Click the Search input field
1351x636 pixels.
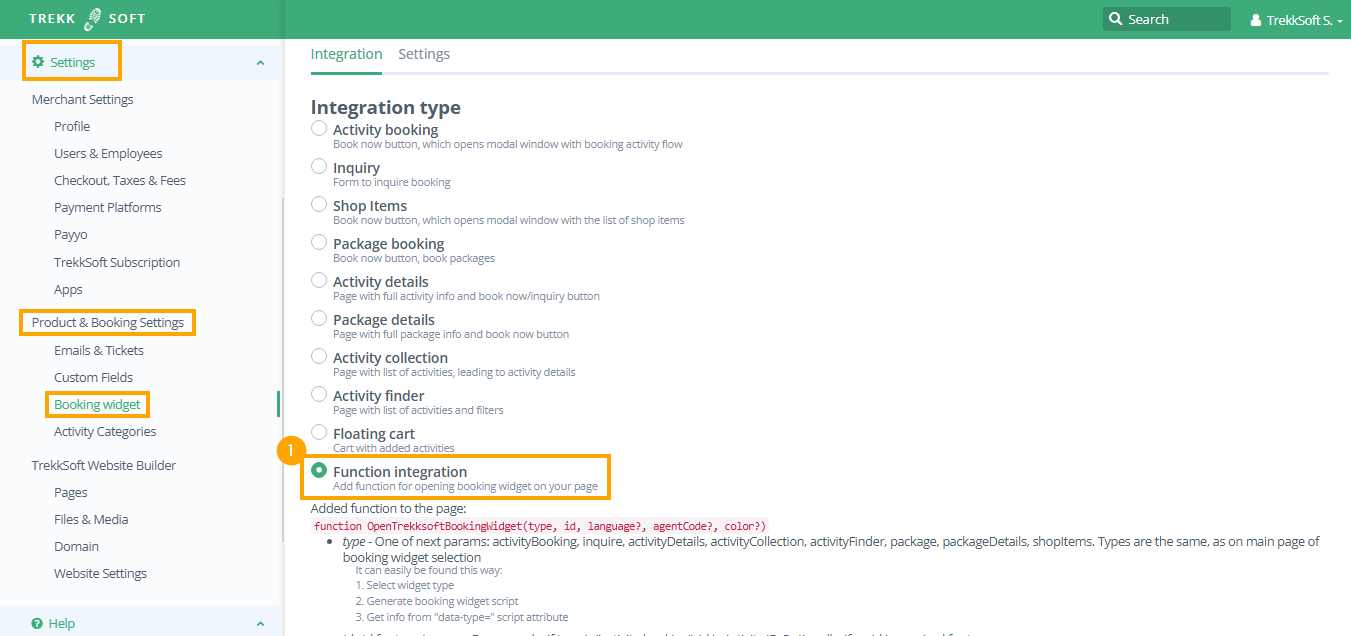point(1175,19)
